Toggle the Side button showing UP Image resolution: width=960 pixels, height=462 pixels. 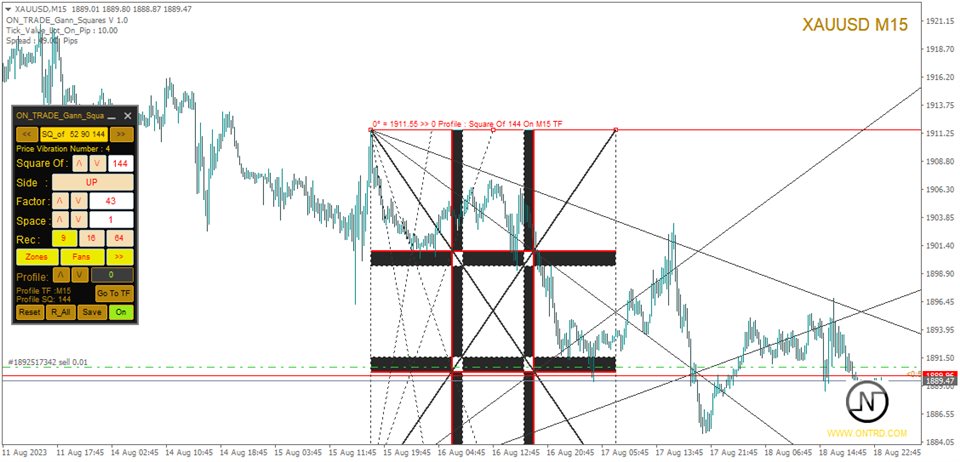tap(92, 182)
